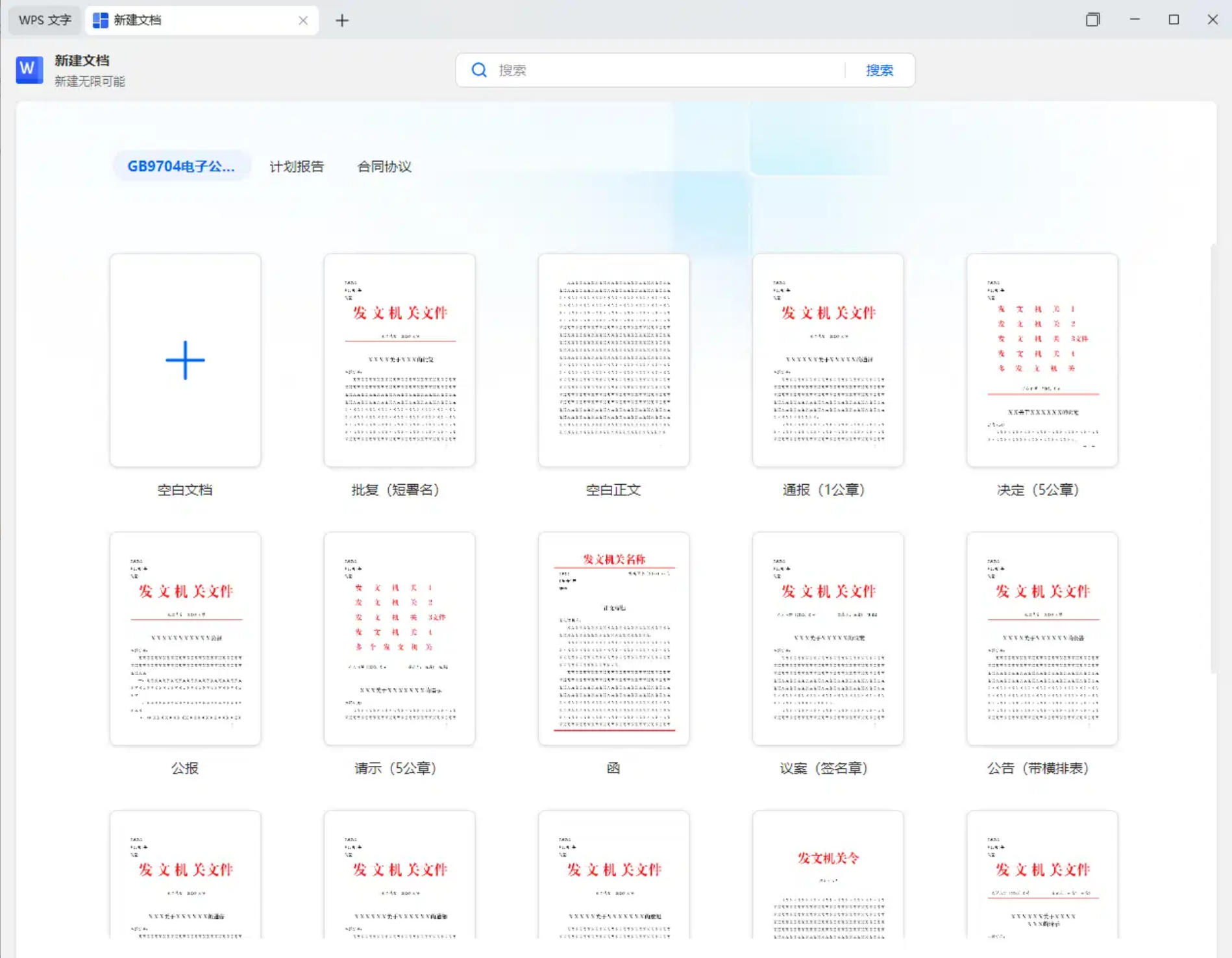Select the GB9704电子公... category
1232x958 pixels.
(x=181, y=167)
